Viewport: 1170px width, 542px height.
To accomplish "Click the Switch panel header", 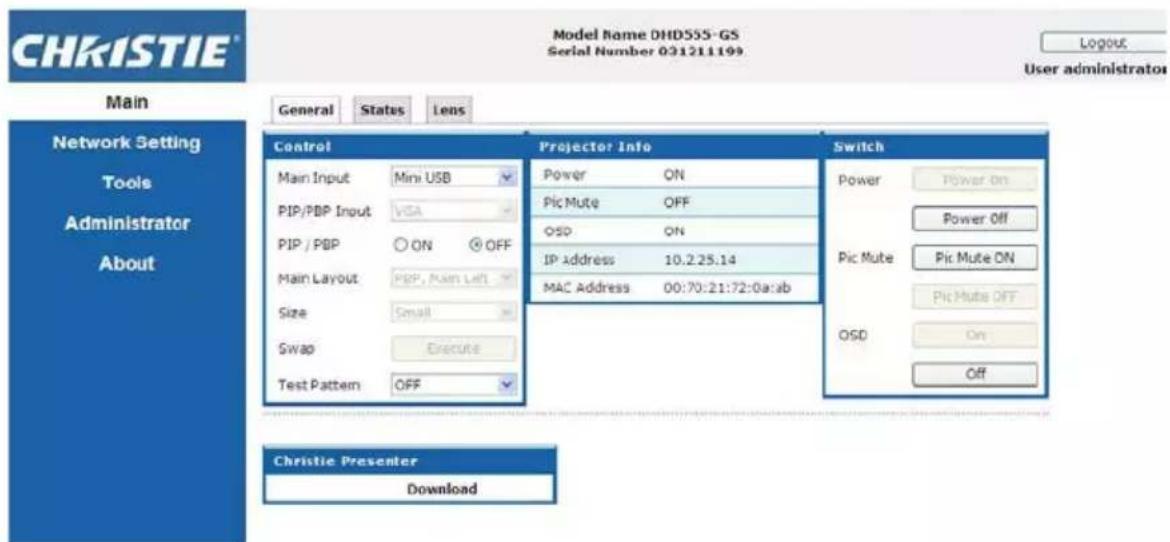I will click(x=935, y=147).
